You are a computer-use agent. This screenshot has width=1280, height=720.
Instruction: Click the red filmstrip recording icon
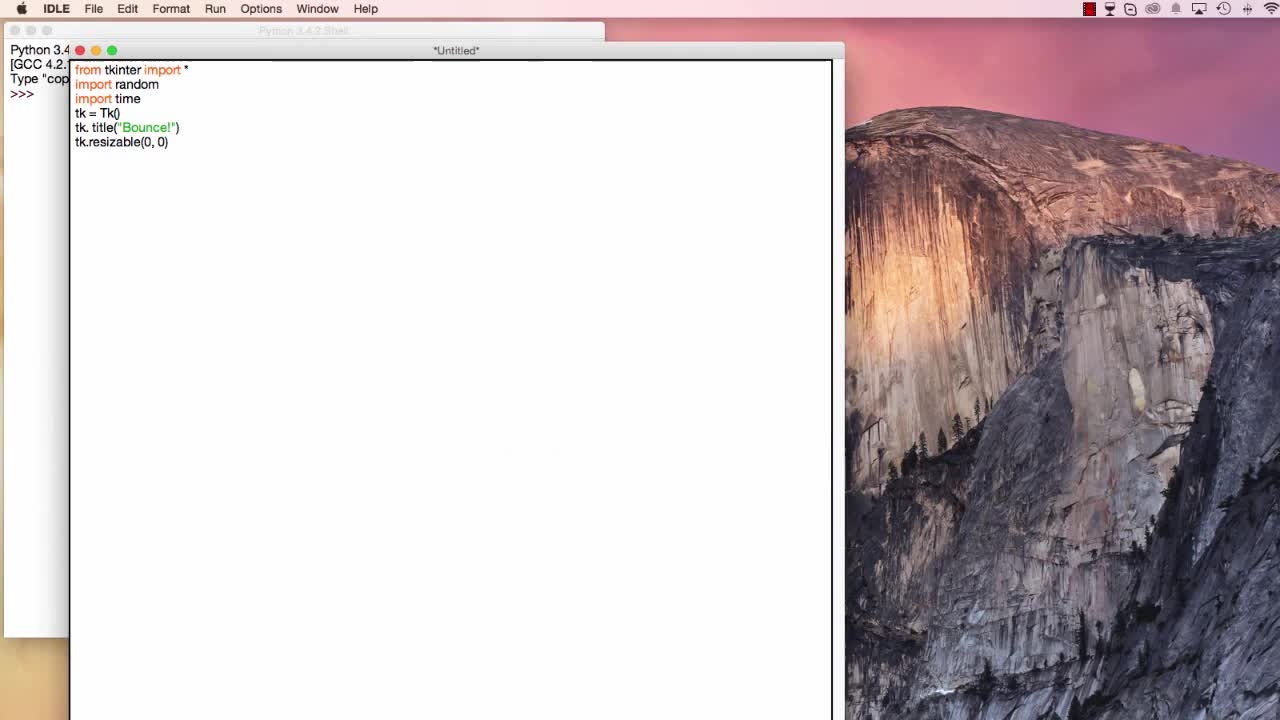pos(1089,9)
